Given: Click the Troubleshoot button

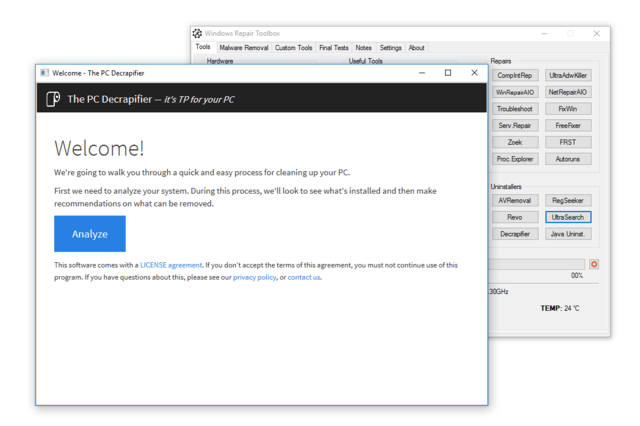Looking at the screenshot, I should 515,109.
